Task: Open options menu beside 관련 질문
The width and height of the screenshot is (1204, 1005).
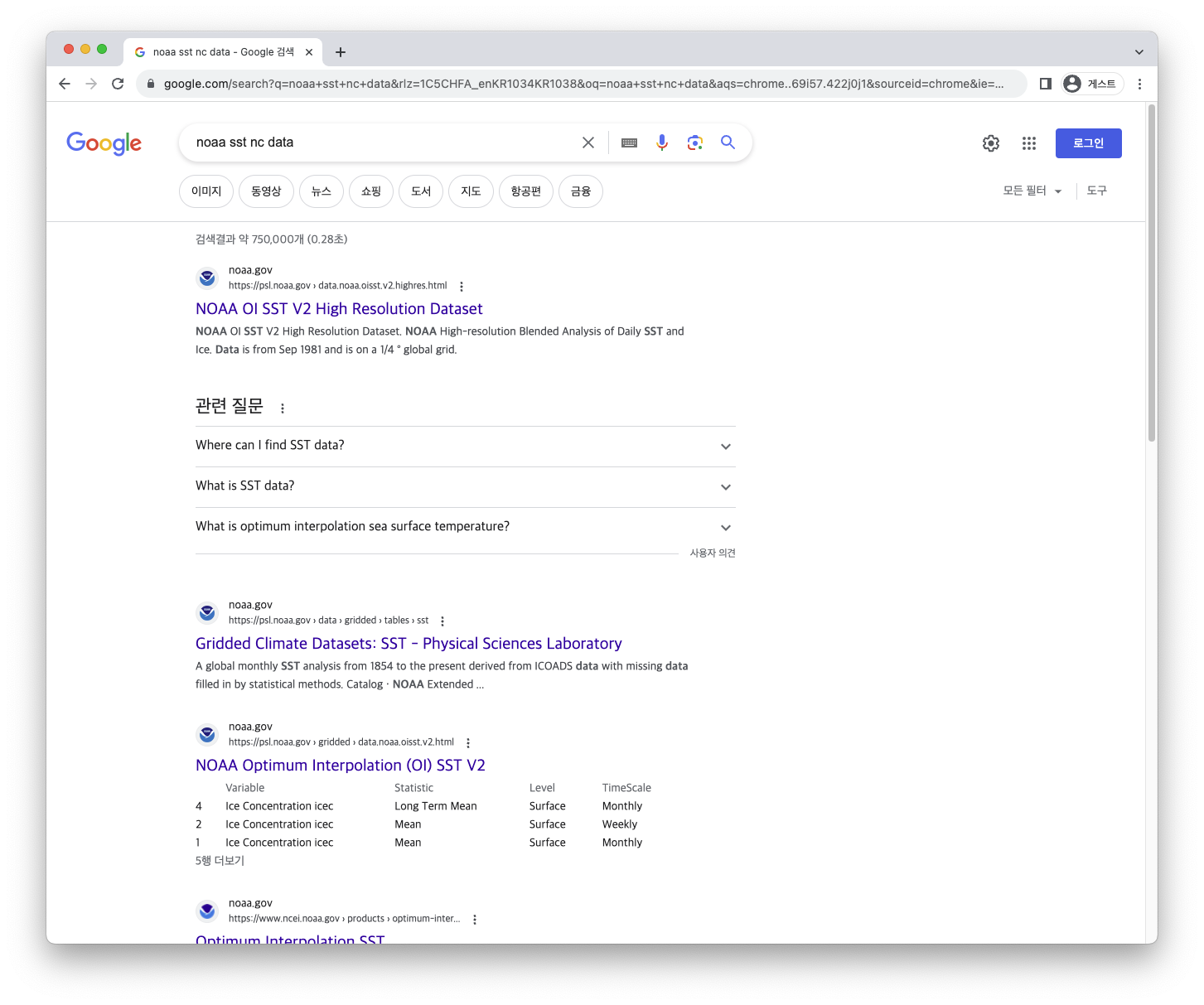Action: 283,408
